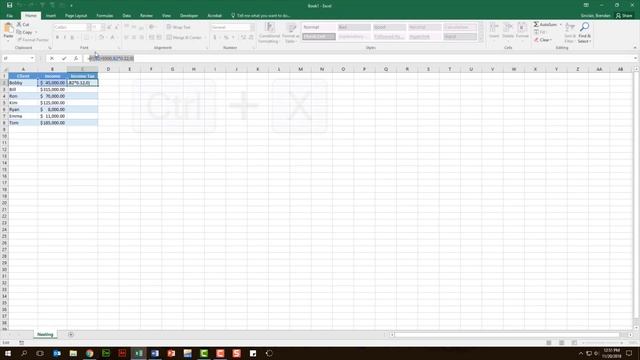Image resolution: width=640 pixels, height=360 pixels.
Task: Click the Fill button in Editing group
Action: click(540, 32)
